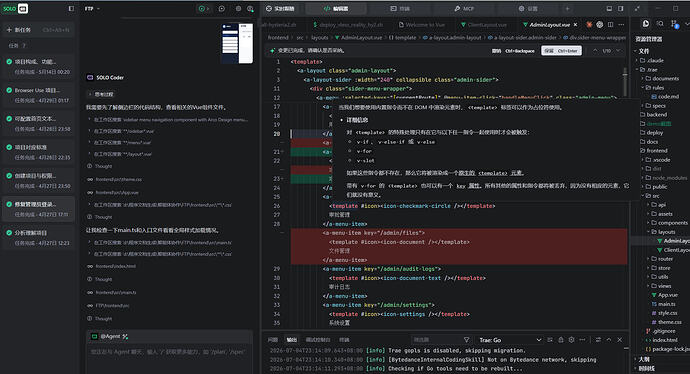Open the preview thumbnail image in chat
Viewport: 690px width, 374px height.
point(237,43)
